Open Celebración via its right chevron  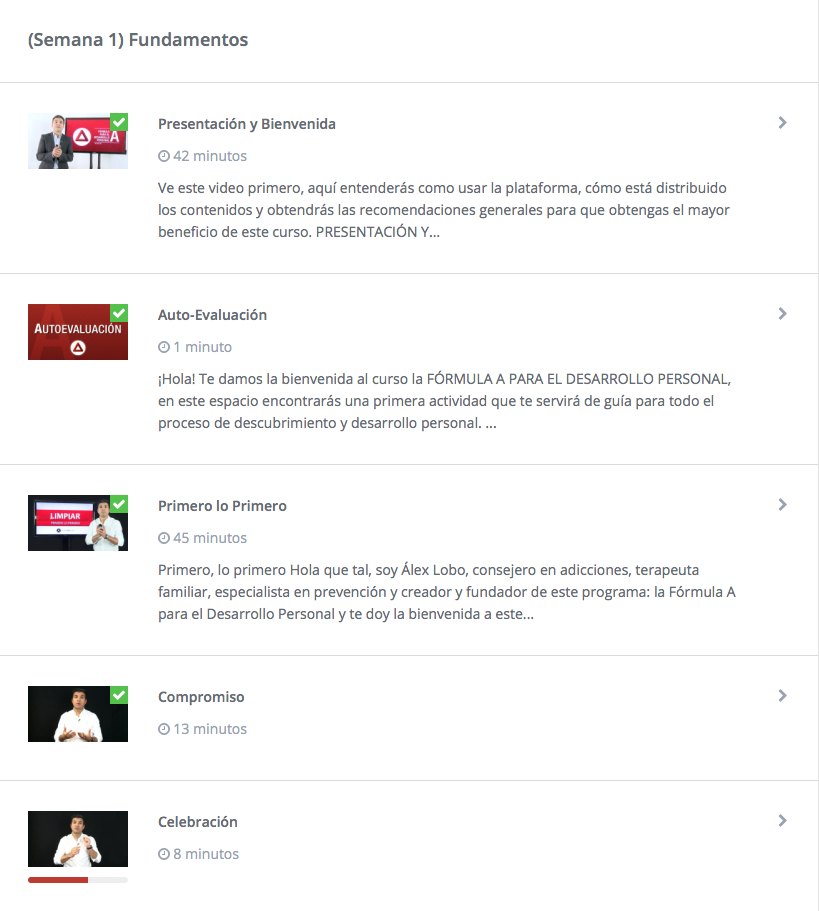pos(782,821)
